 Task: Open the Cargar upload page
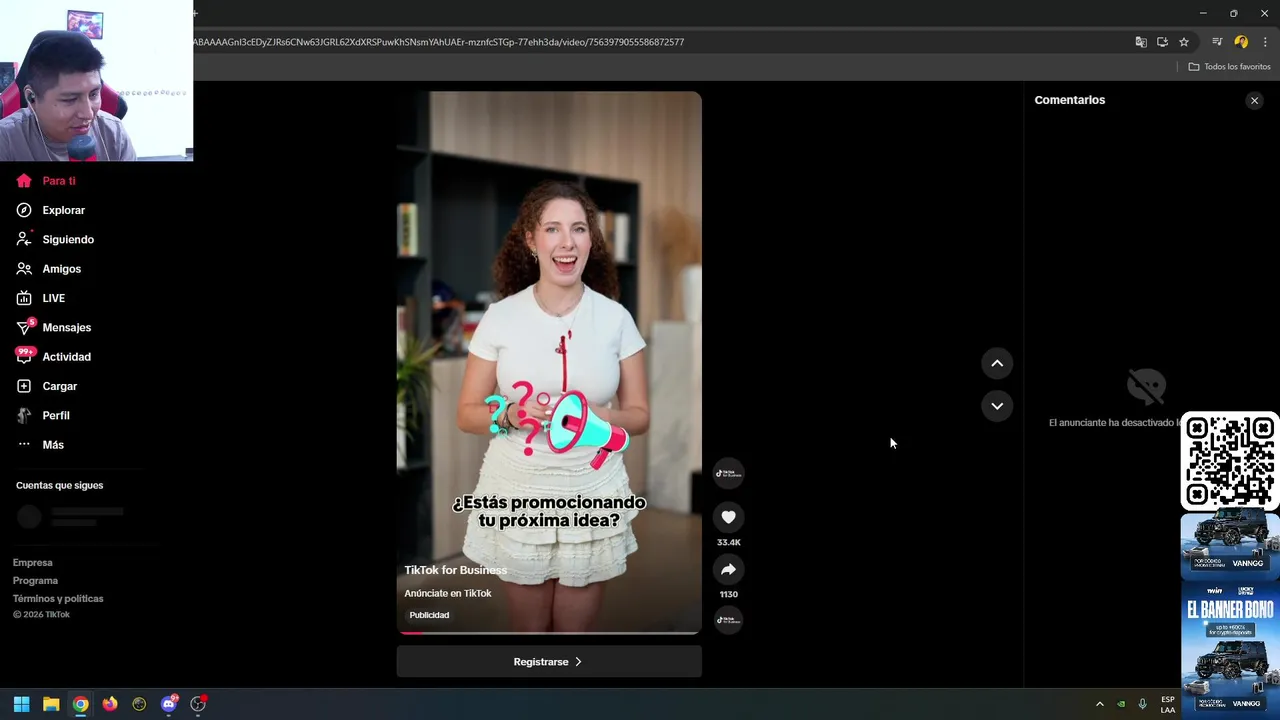[x=47, y=386]
